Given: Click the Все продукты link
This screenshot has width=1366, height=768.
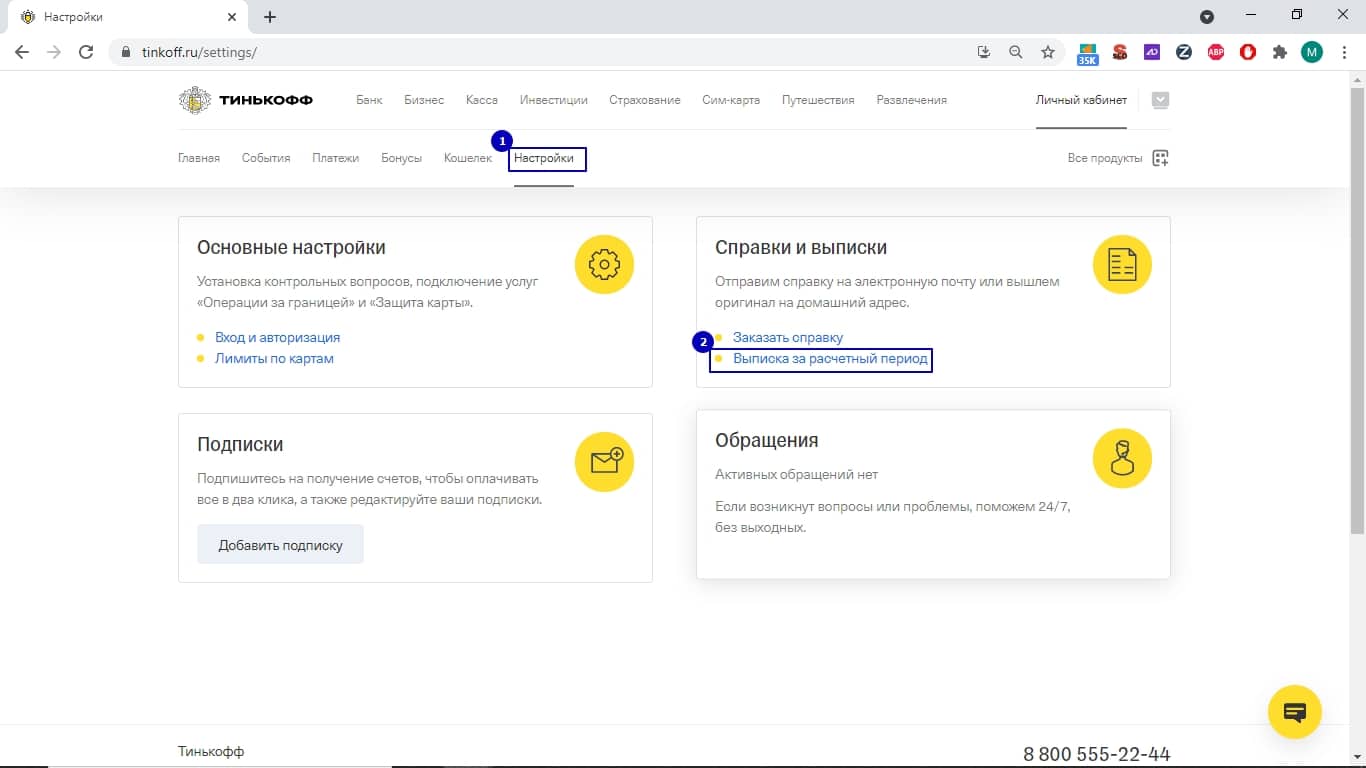Looking at the screenshot, I should [x=1105, y=158].
